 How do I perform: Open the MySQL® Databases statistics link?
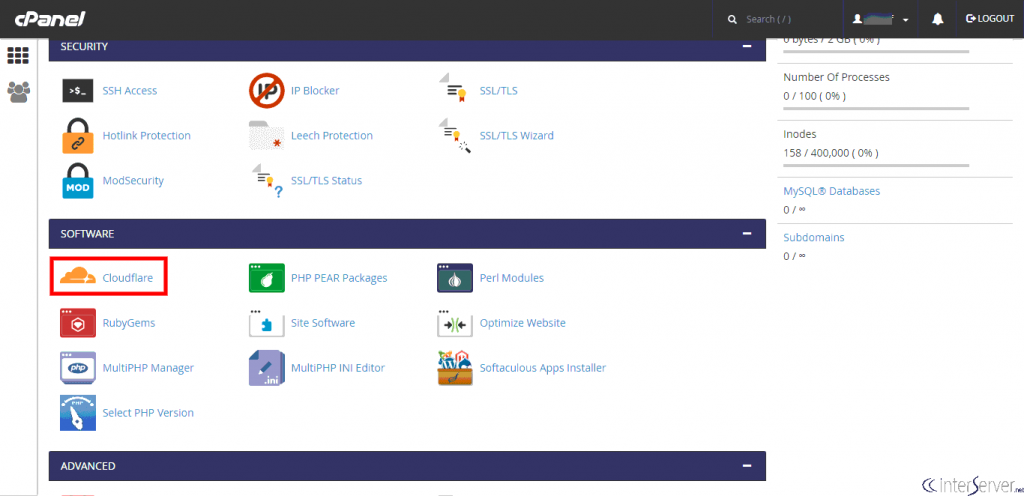tap(831, 192)
